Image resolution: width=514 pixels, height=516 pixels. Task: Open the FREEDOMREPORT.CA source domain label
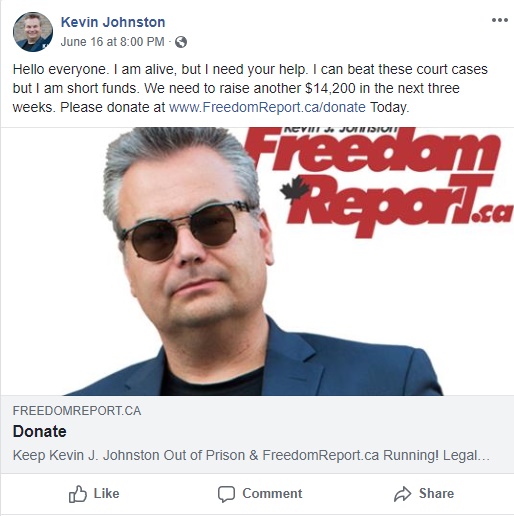(77, 411)
